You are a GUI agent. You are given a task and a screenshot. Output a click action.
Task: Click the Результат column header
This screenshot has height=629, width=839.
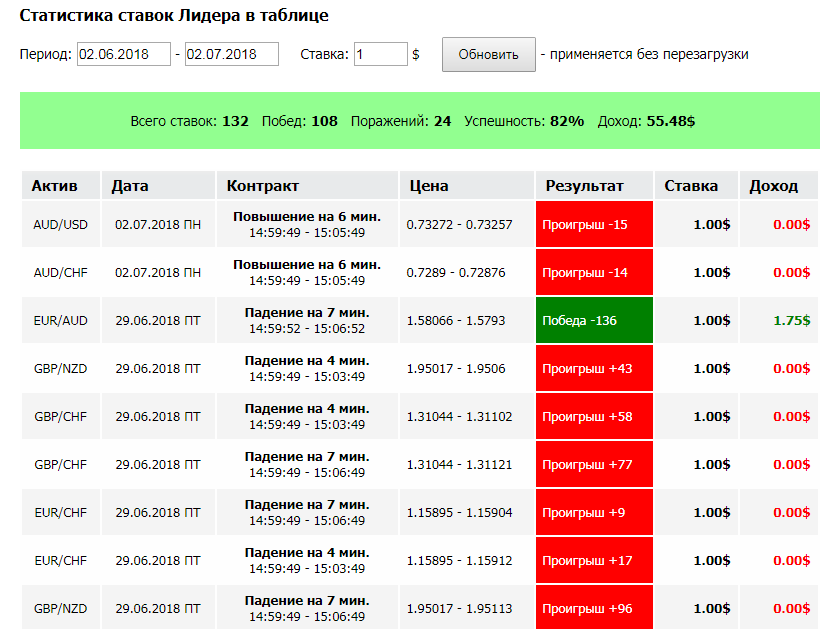click(594, 186)
